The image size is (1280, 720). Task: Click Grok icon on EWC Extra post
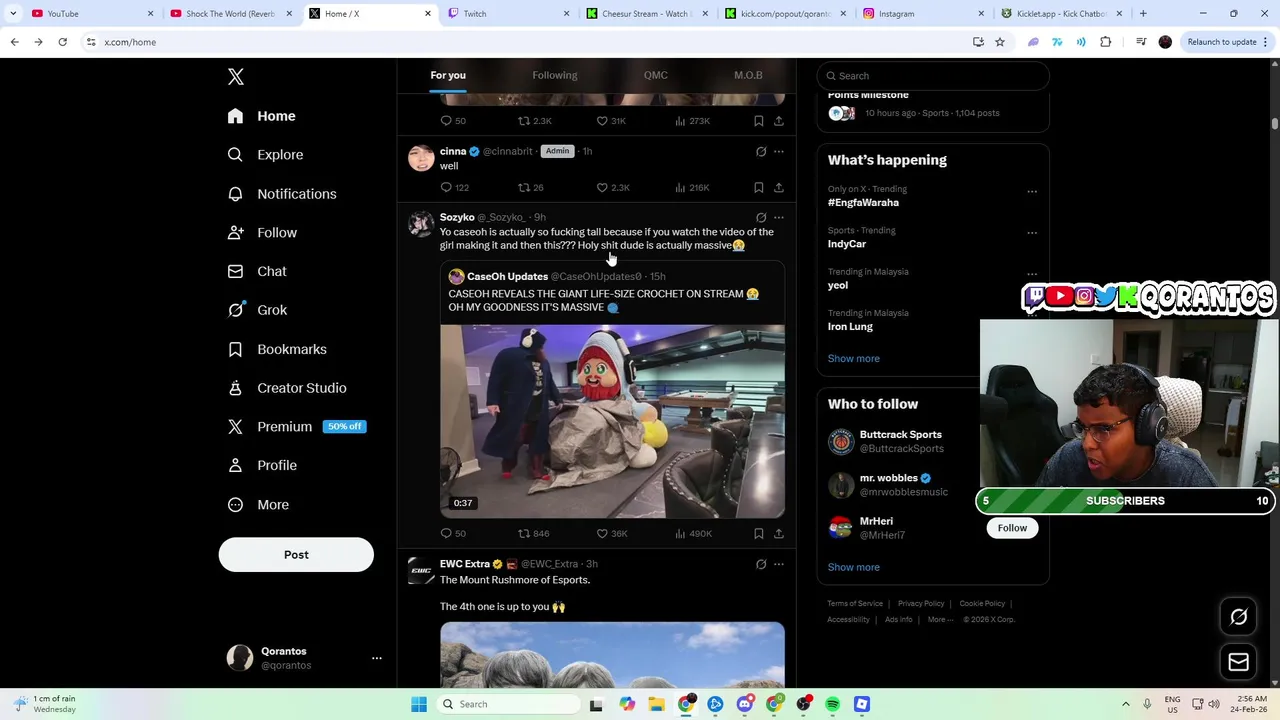click(761, 564)
